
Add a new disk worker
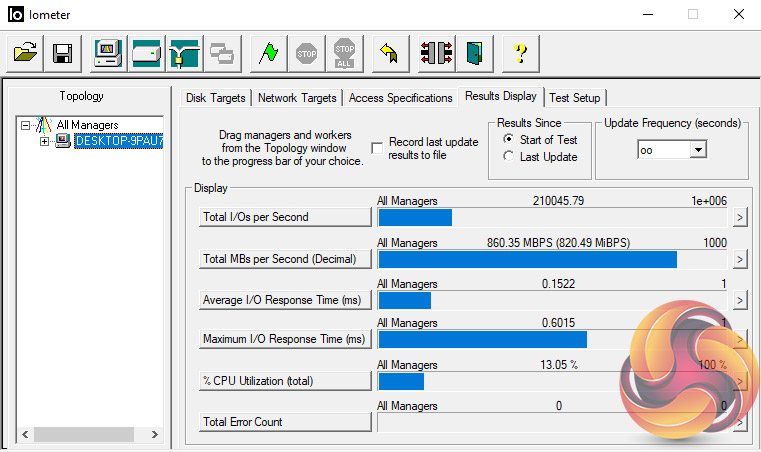[147, 53]
